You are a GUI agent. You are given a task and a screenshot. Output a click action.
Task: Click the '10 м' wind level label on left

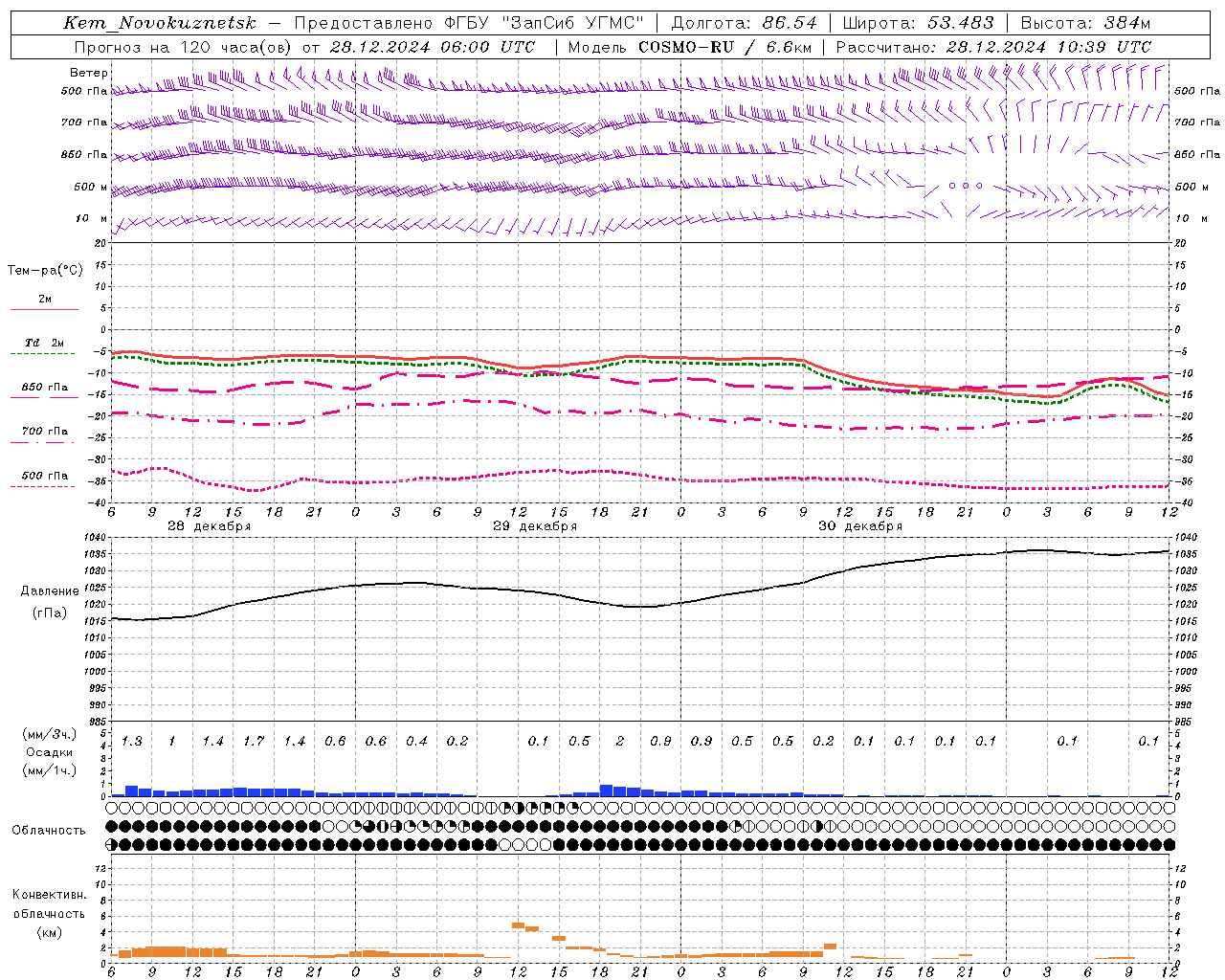point(92,219)
